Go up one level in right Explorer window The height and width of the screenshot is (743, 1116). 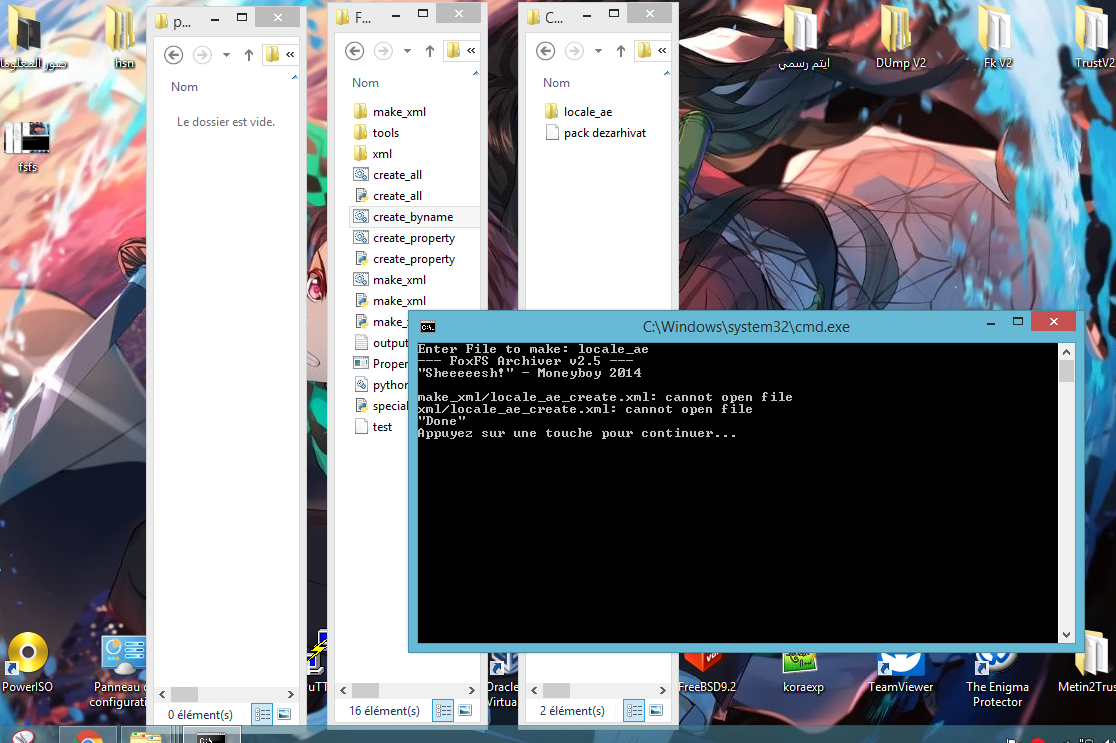621,51
